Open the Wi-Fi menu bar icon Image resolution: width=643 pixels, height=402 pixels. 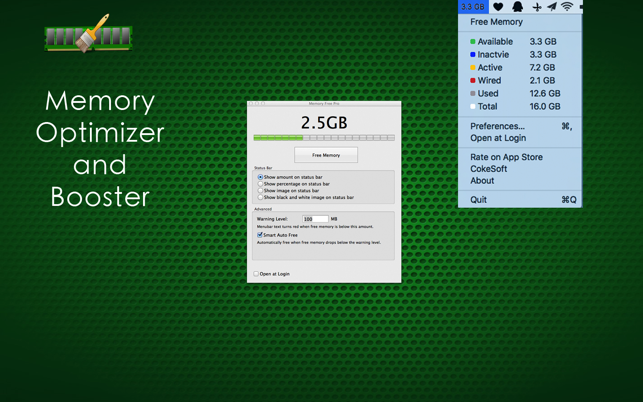(x=567, y=7)
